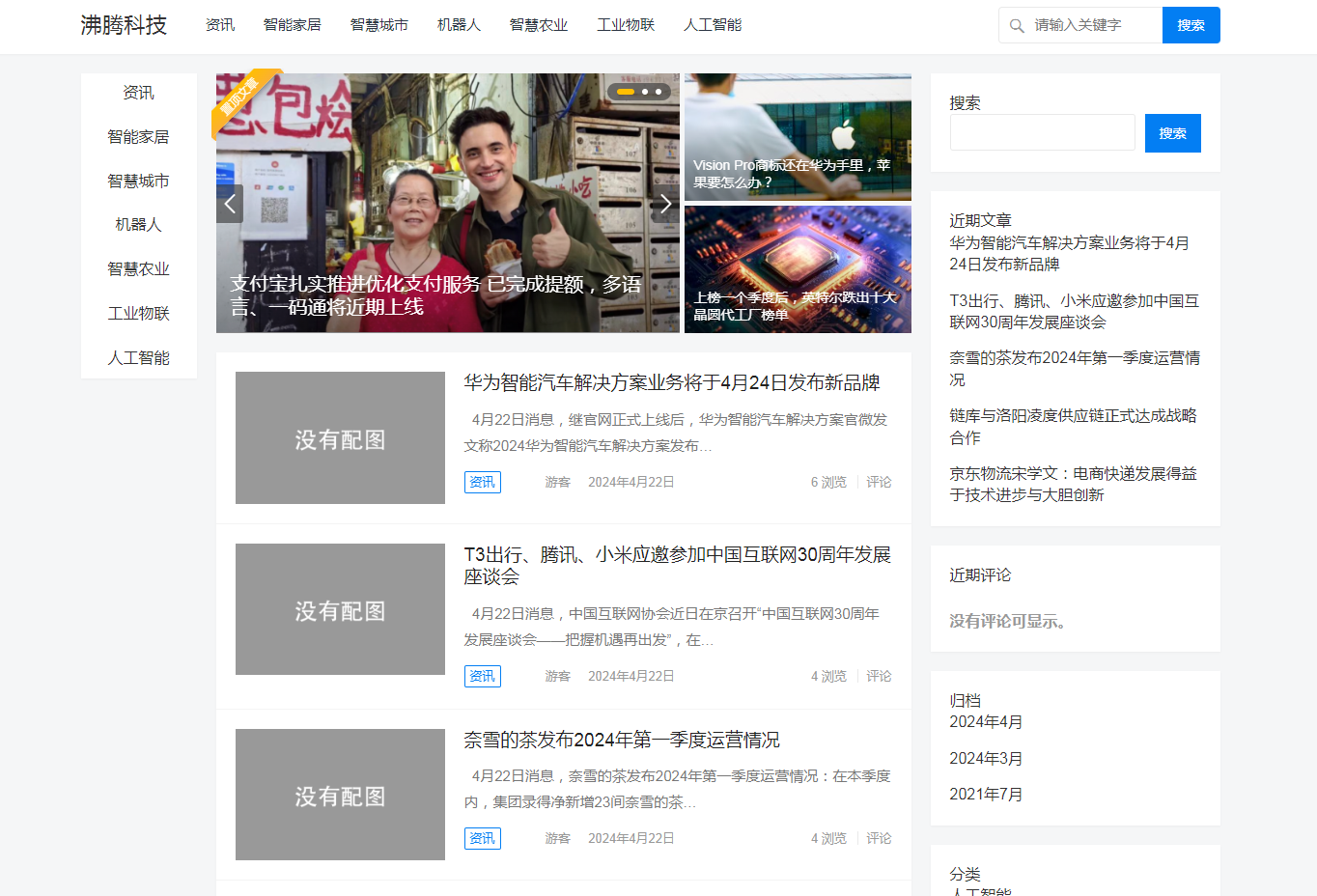
Task: Click 资讯 tag under 华为 article
Action: (x=483, y=482)
